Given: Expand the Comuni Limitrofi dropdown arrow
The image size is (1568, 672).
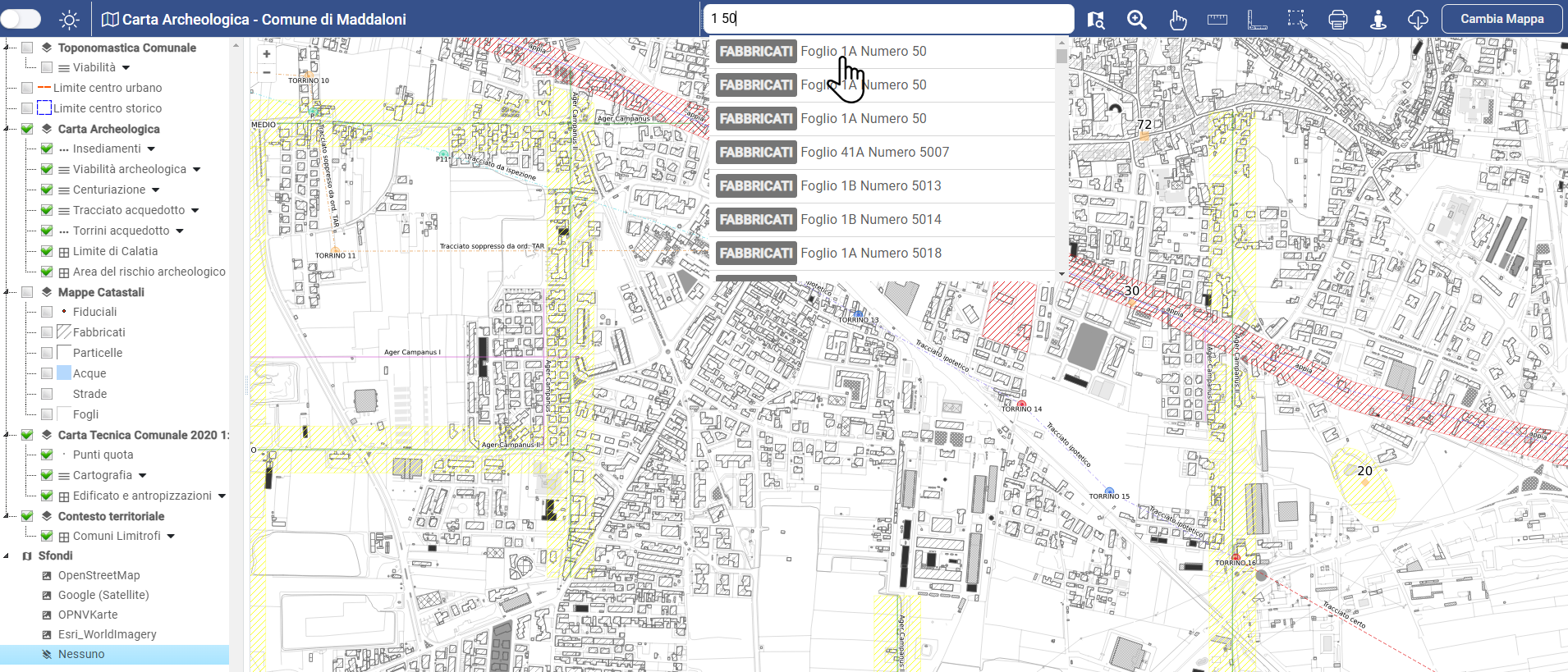Looking at the screenshot, I should [x=171, y=537].
